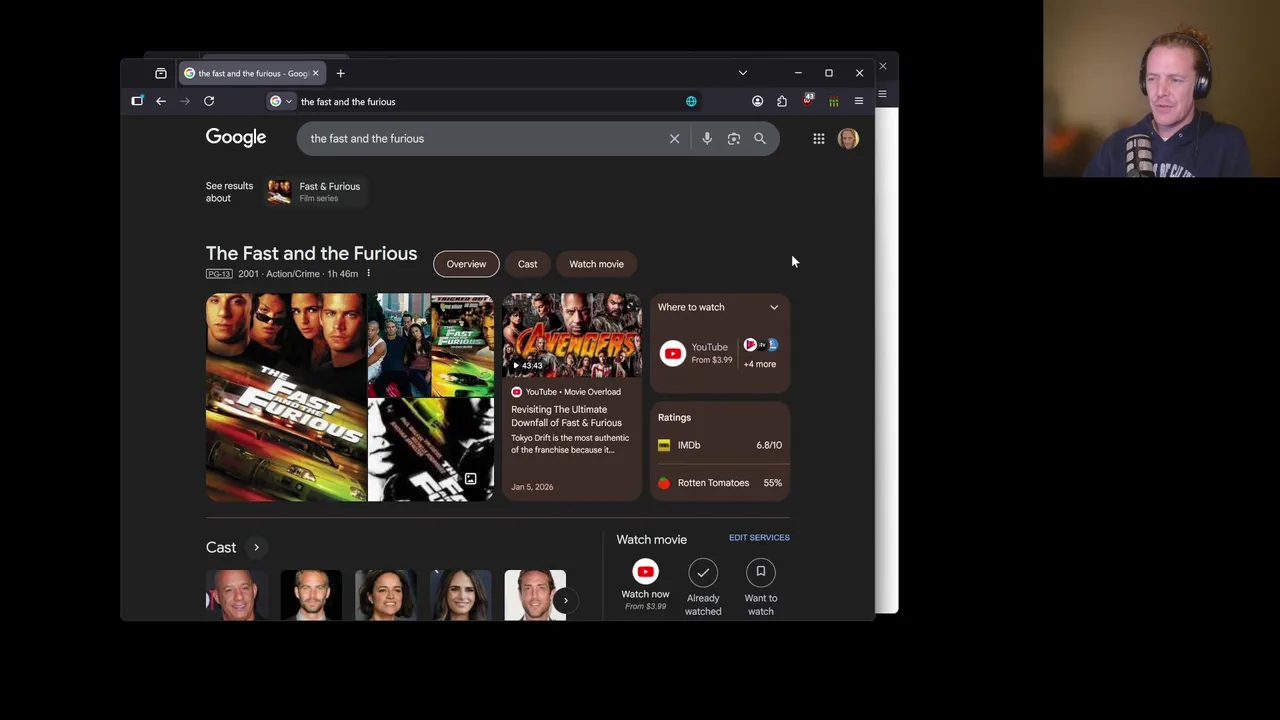Open the Google account avatar
Screen dimensions: 1280x720
click(x=848, y=139)
